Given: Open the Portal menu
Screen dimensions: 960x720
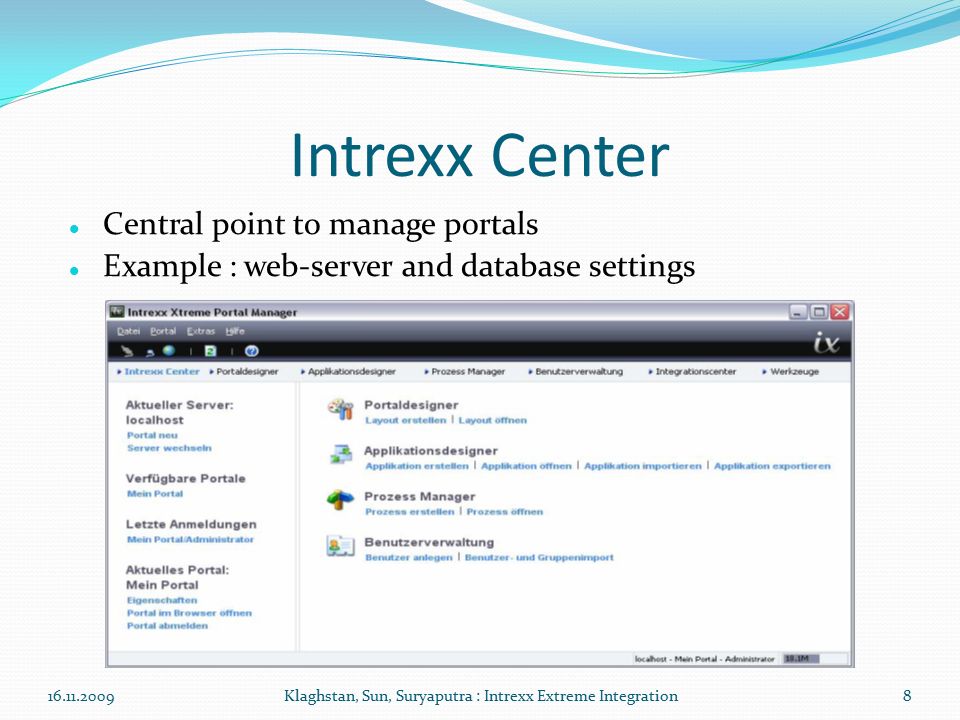Looking at the screenshot, I should 163,331.
